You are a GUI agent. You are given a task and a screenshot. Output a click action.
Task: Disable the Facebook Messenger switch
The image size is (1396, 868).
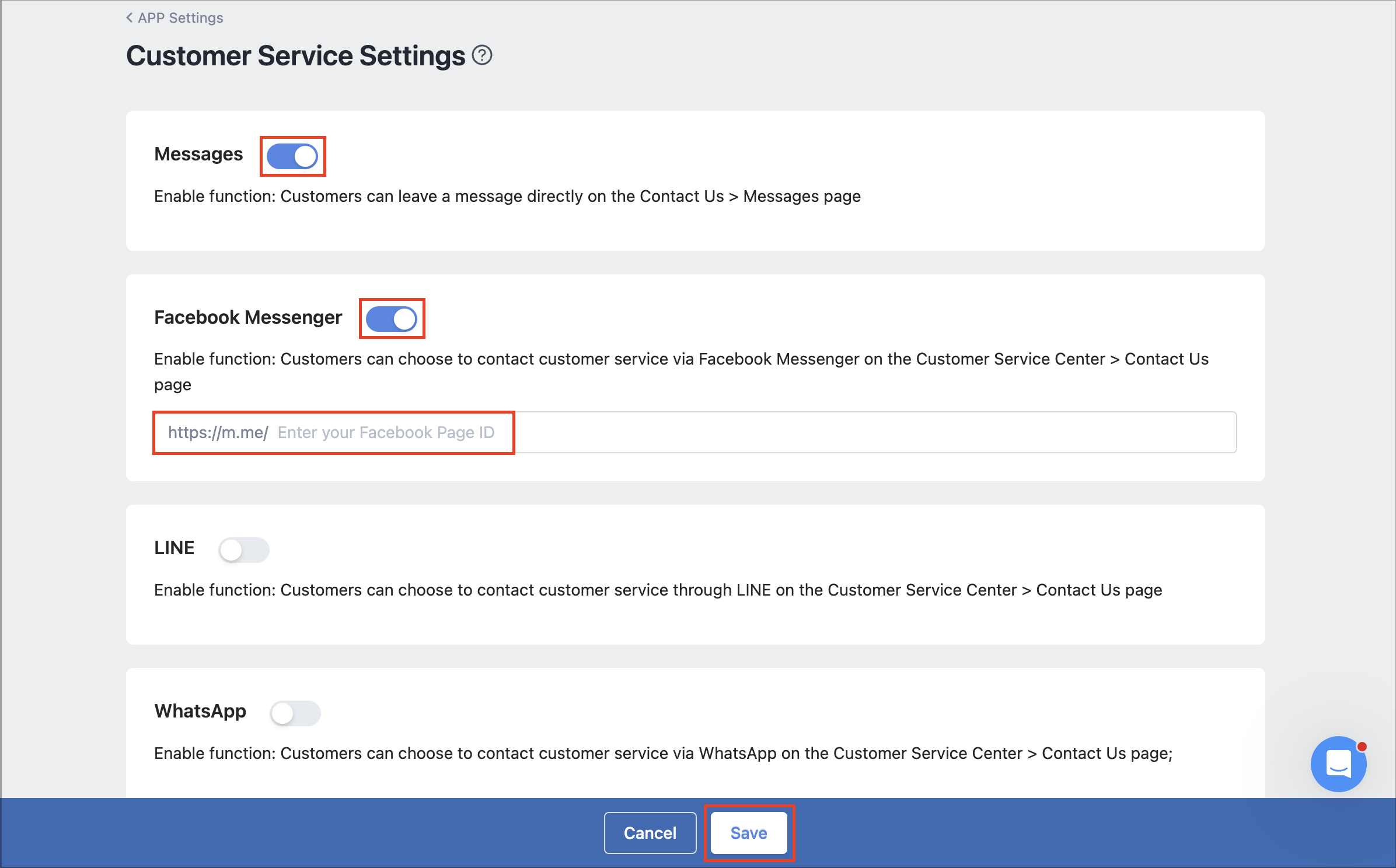click(x=392, y=319)
